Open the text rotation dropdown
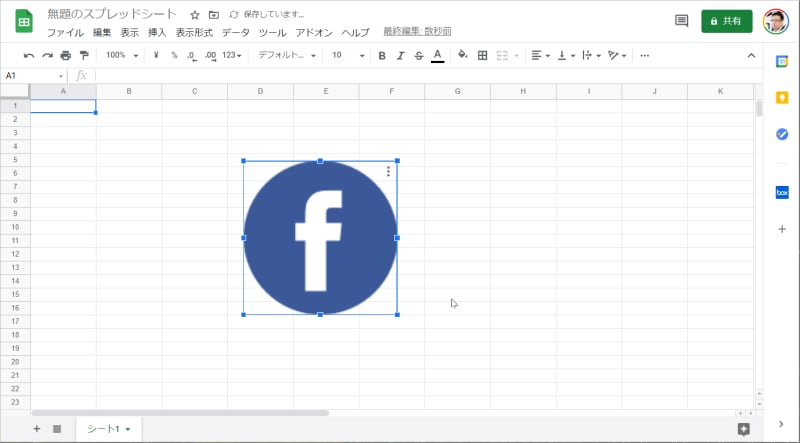 pos(617,55)
